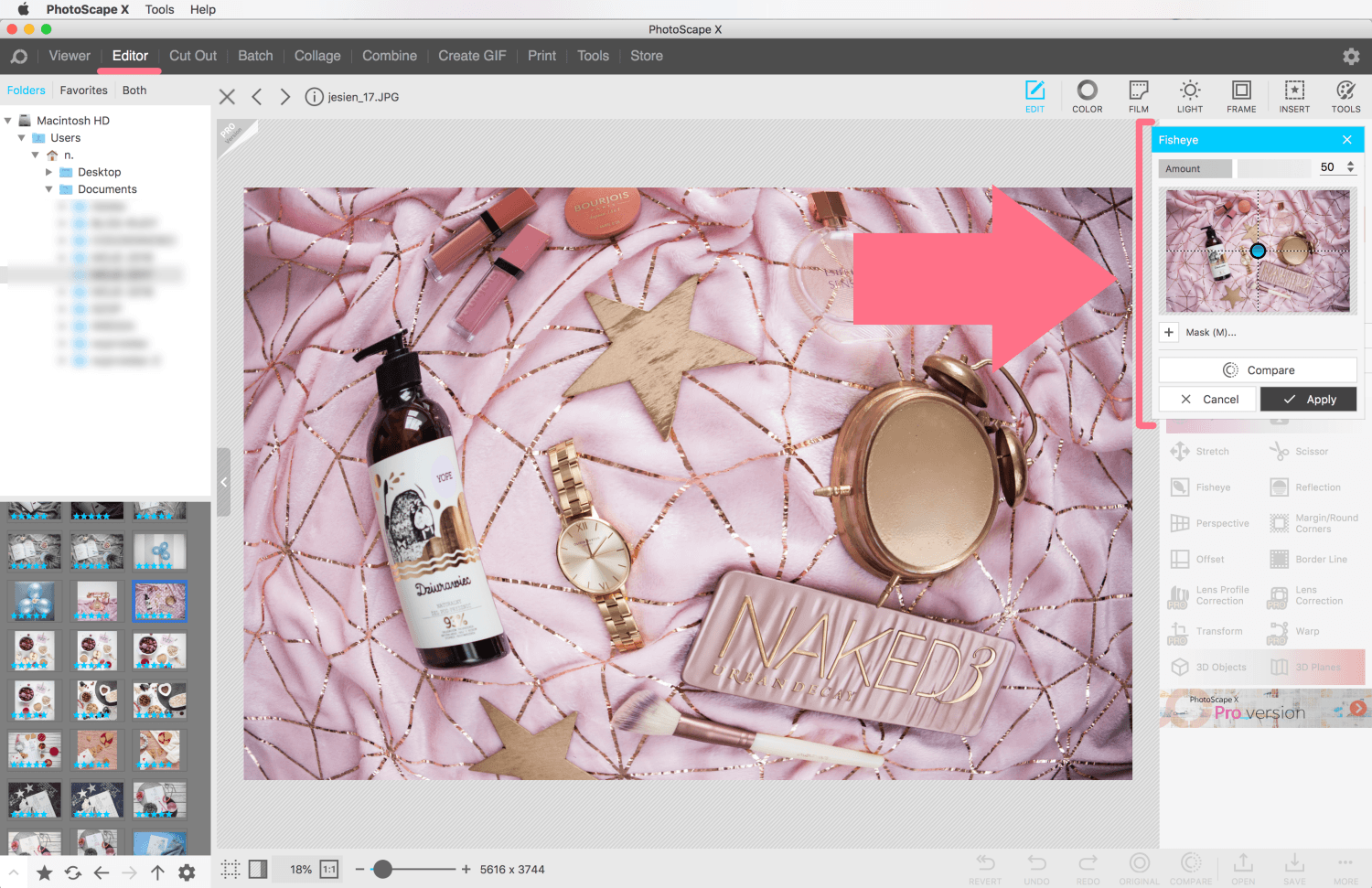The height and width of the screenshot is (888, 1372).
Task: Click fisheye center point in preview
Action: pos(1258,251)
